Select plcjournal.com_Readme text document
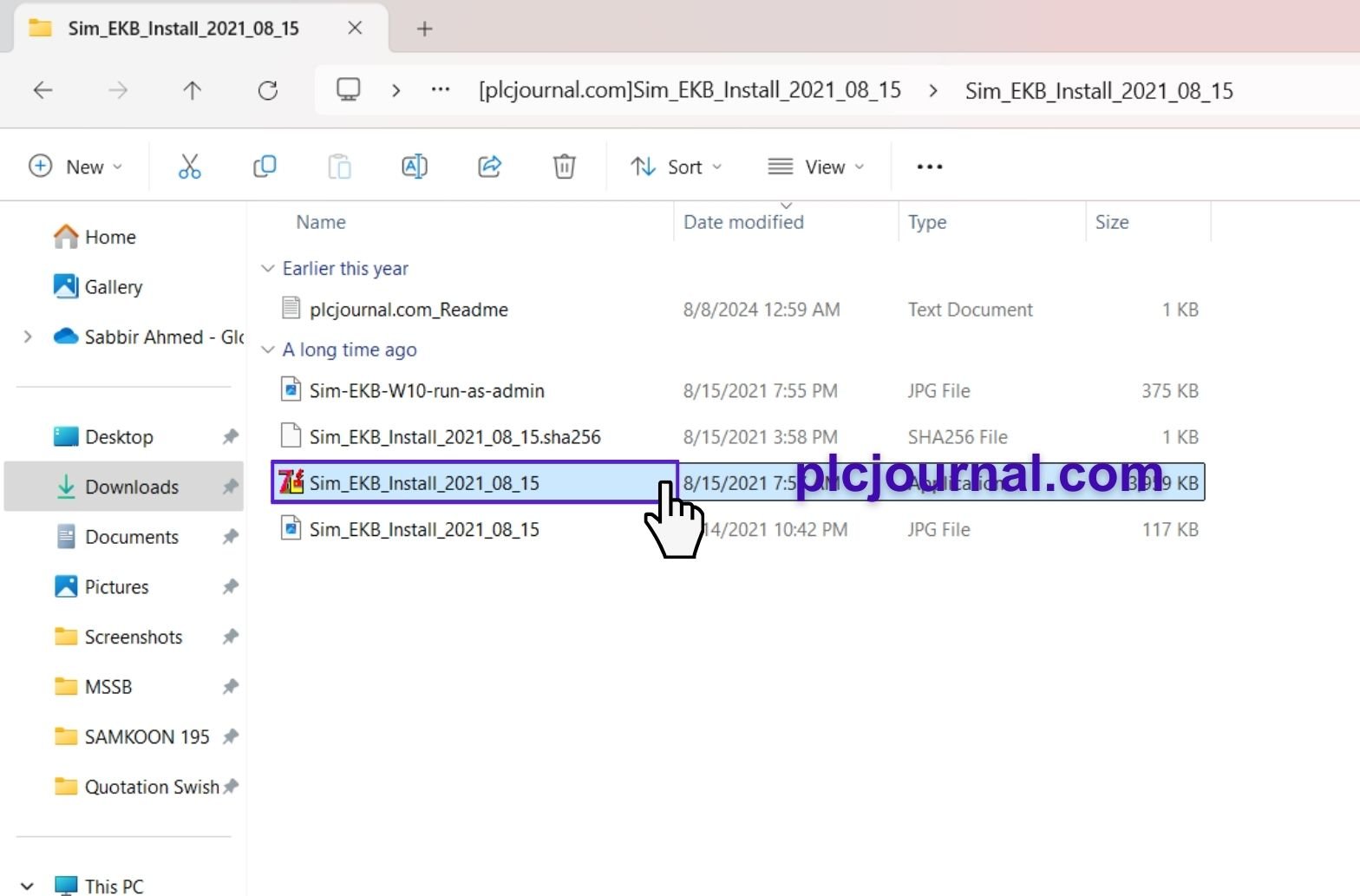Image resolution: width=1360 pixels, height=896 pixels. pos(409,310)
